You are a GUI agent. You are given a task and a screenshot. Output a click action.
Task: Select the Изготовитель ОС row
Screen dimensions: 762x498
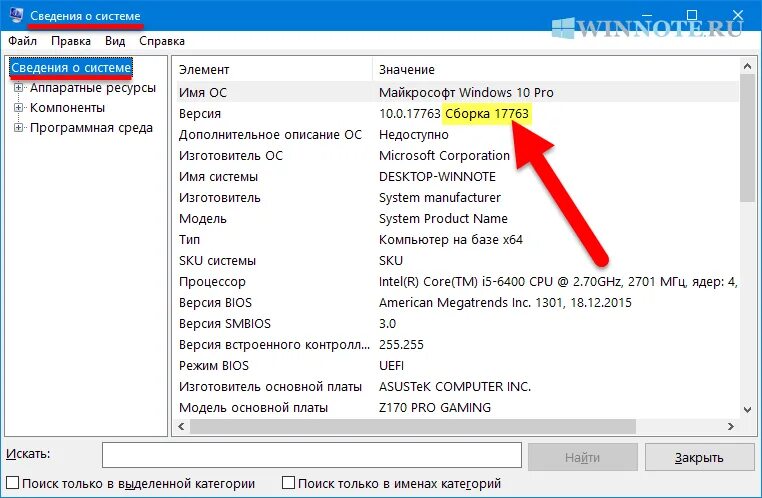[x=457, y=155]
